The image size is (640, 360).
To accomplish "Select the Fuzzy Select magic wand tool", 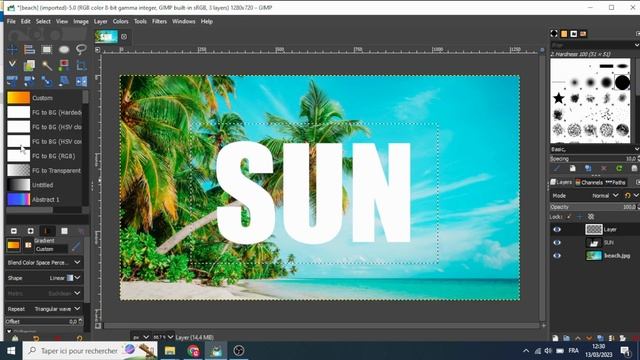I will 47,65.
